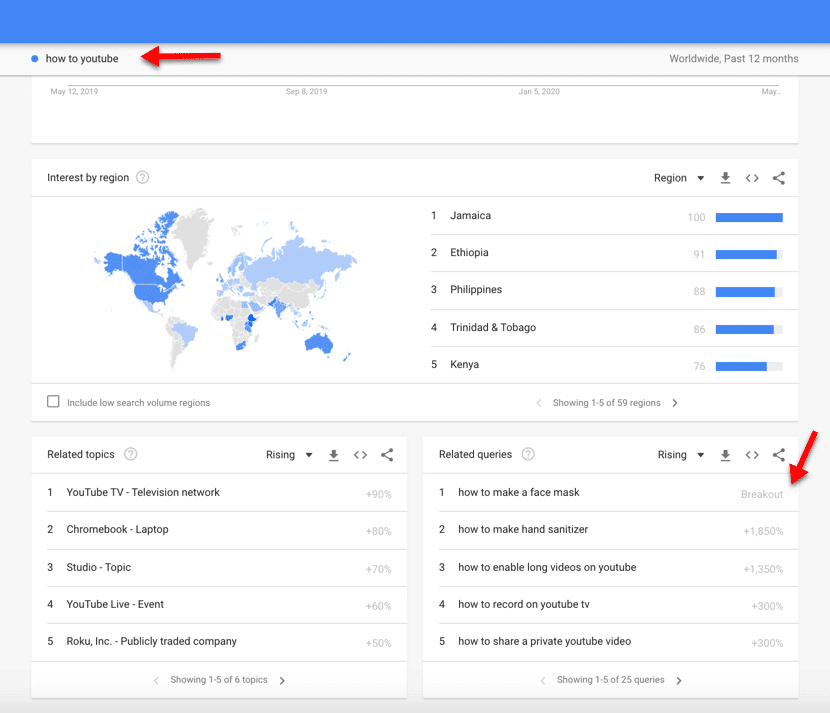Download Interest by region data as CSV
830x713 pixels.
click(725, 177)
